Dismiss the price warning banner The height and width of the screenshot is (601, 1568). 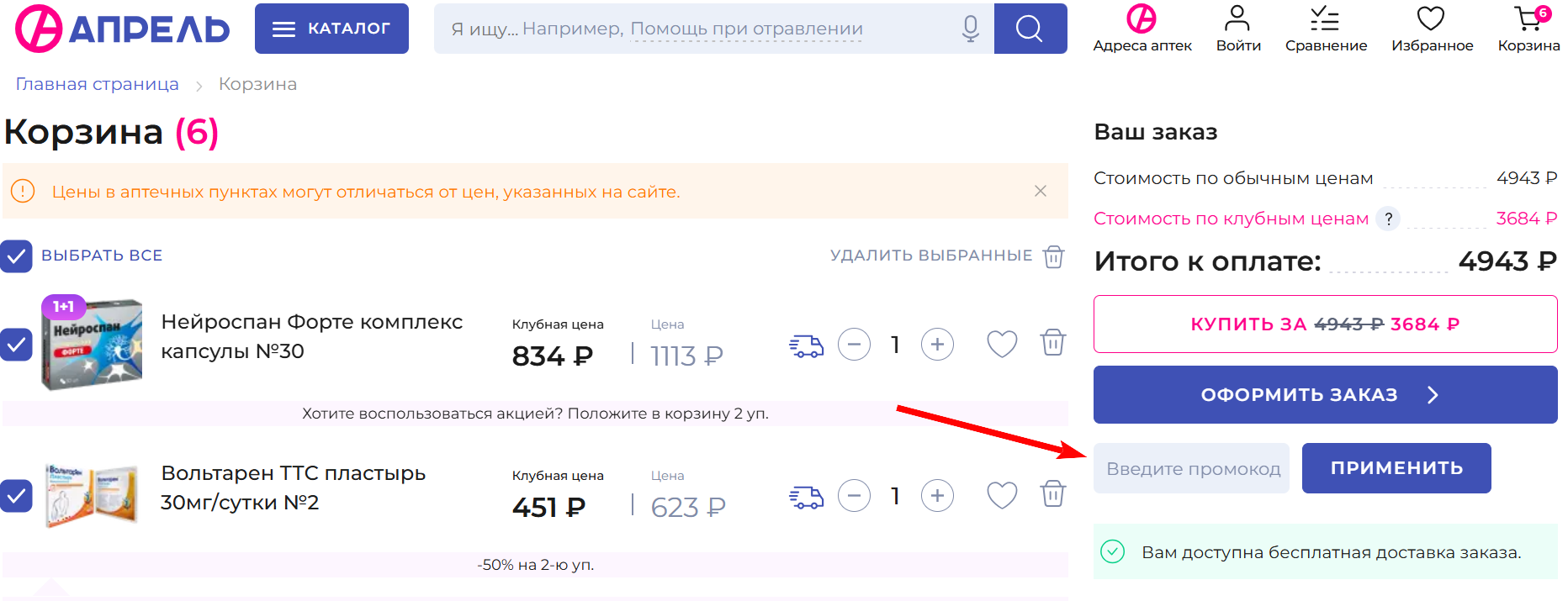tap(1041, 191)
